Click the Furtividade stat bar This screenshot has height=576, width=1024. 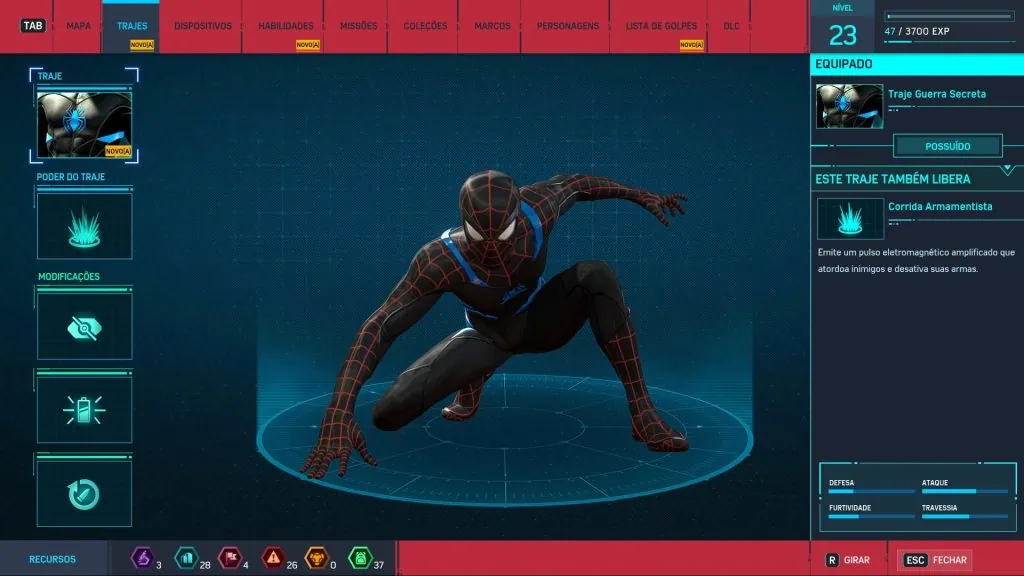click(871, 517)
